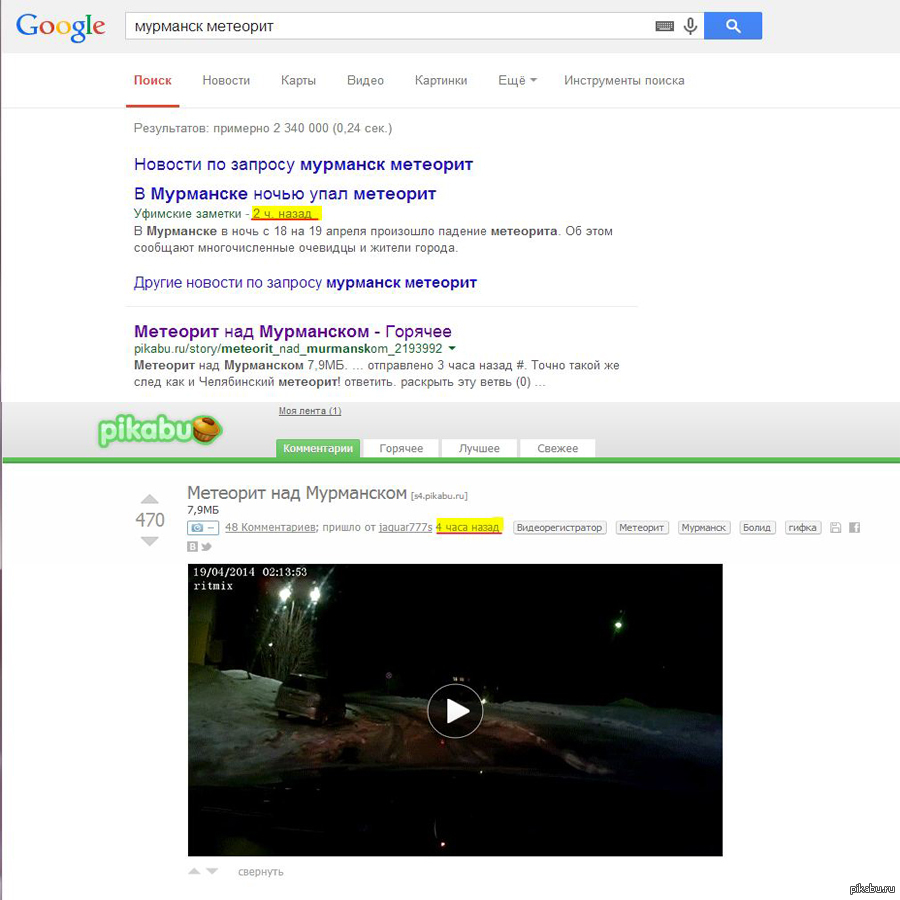Image resolution: width=900 pixels, height=900 pixels.
Task: Select the Горячее tab on Pikabu
Action: click(401, 448)
